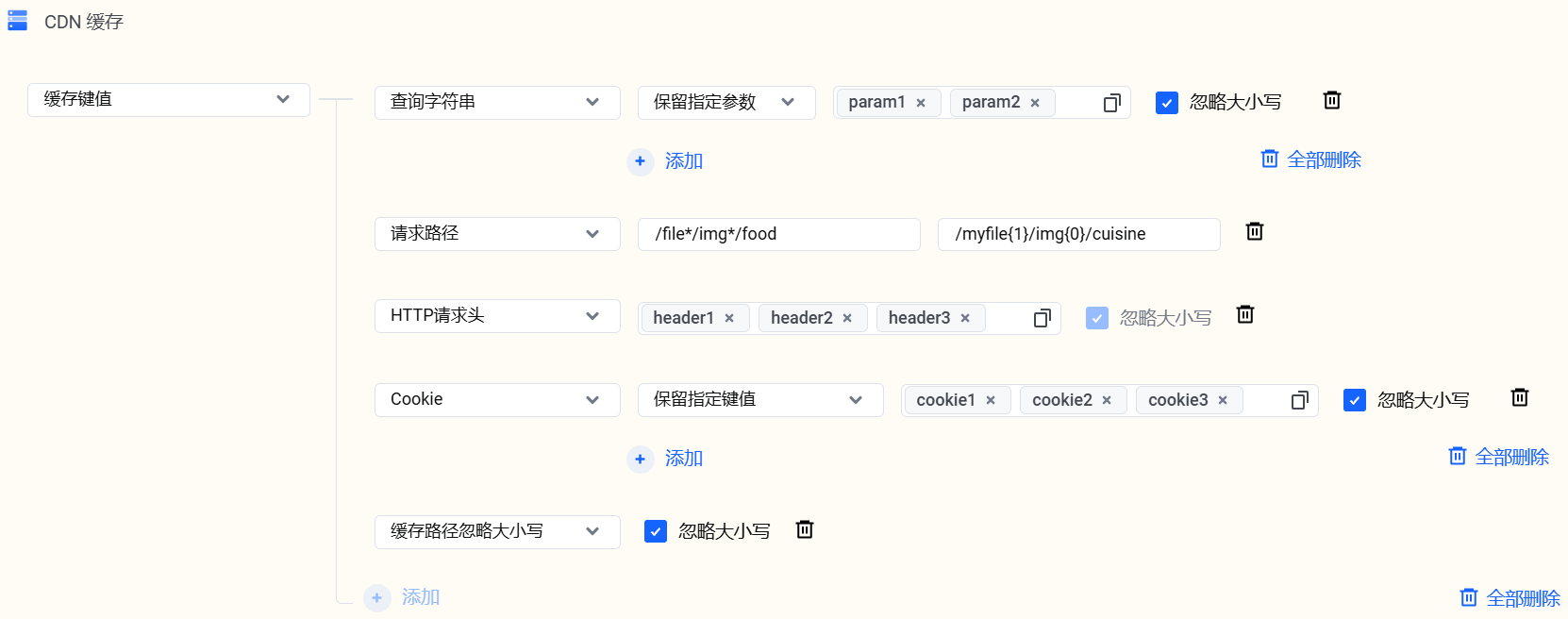Screen dimensions: 1568x619
Task: Delete the 查询字符串 row with trash icon
Action: coord(1331,100)
